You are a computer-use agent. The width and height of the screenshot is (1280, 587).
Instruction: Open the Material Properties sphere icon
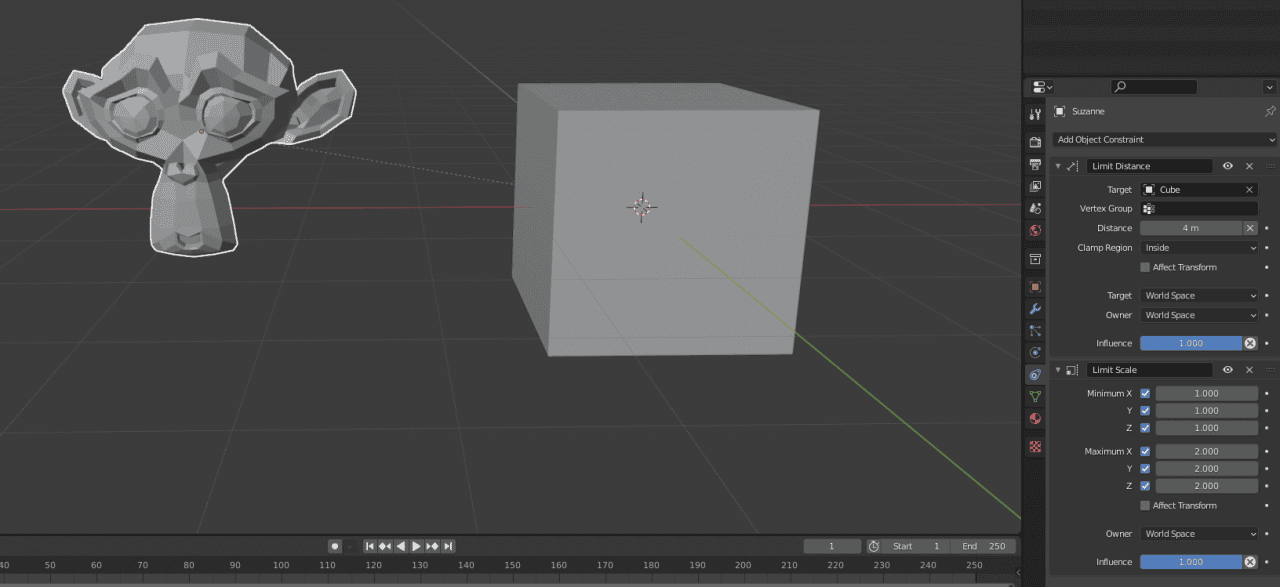[1035, 418]
